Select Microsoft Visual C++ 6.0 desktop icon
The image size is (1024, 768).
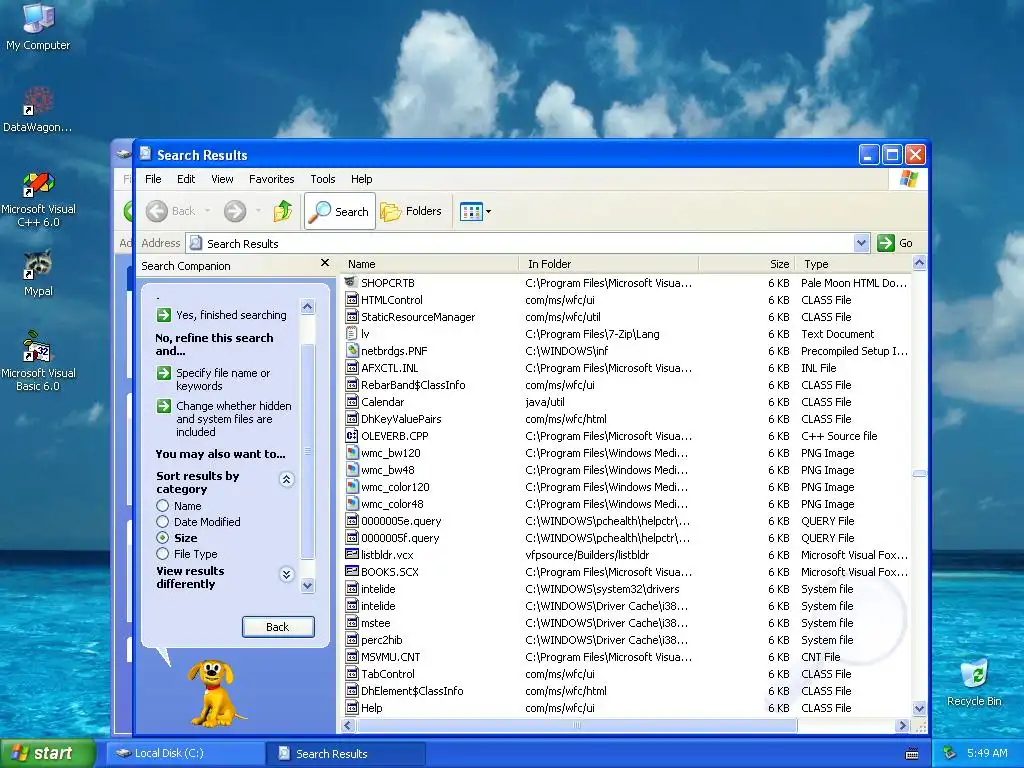(x=38, y=199)
